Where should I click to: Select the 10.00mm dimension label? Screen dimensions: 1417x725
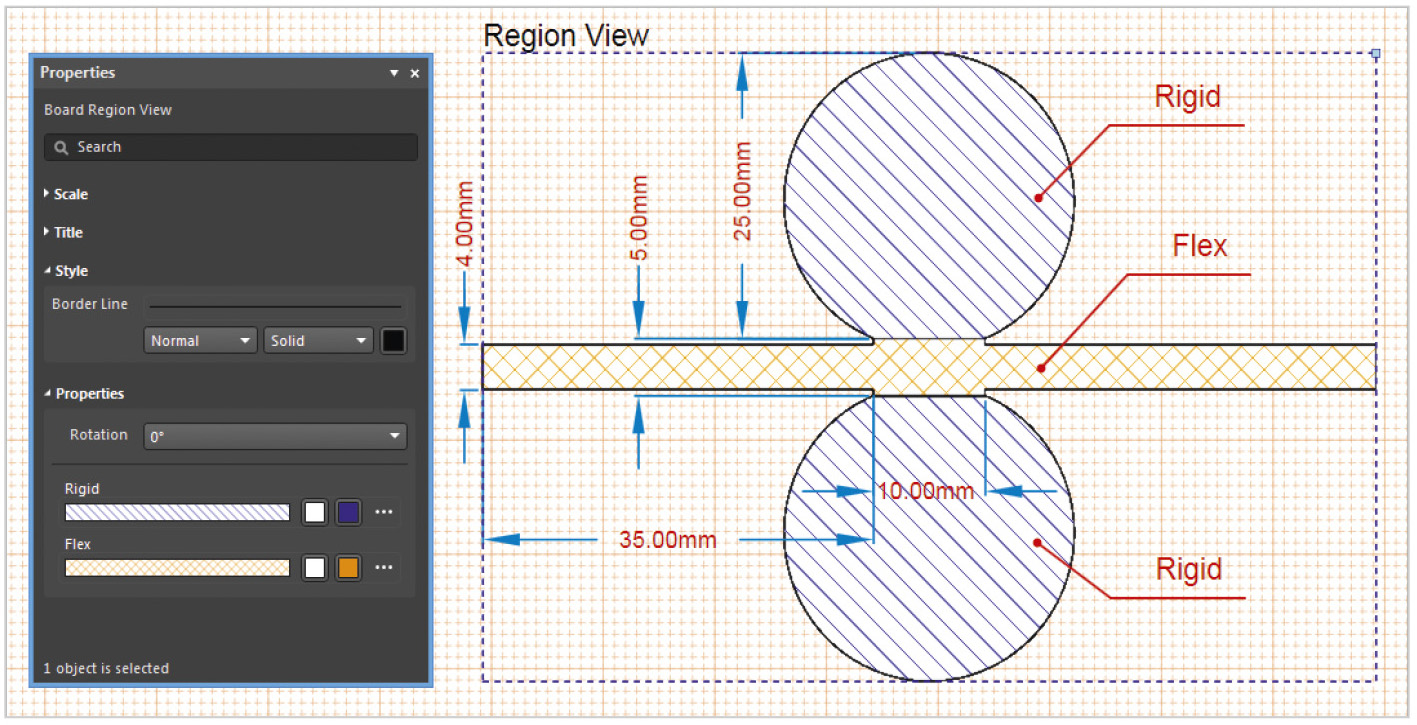[x=926, y=491]
